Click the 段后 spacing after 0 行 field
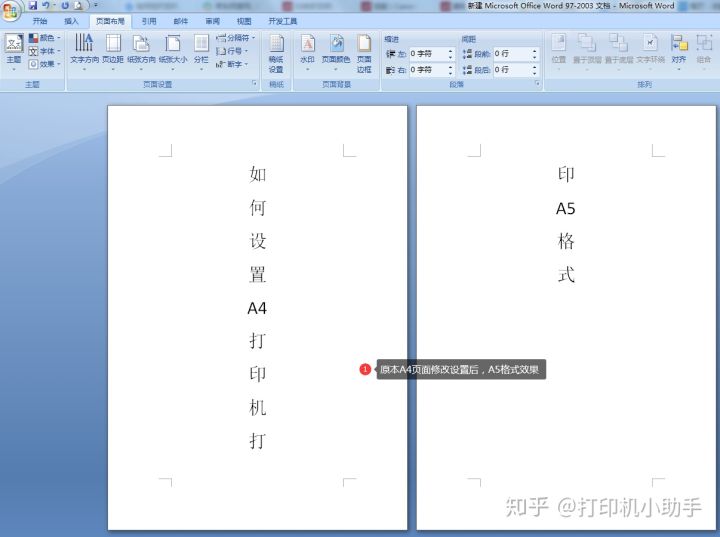720x537 pixels. [512, 70]
